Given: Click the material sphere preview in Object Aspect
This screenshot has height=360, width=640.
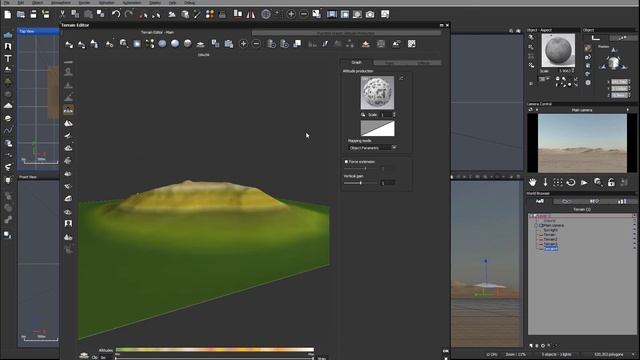Looking at the screenshot, I should (558, 50).
